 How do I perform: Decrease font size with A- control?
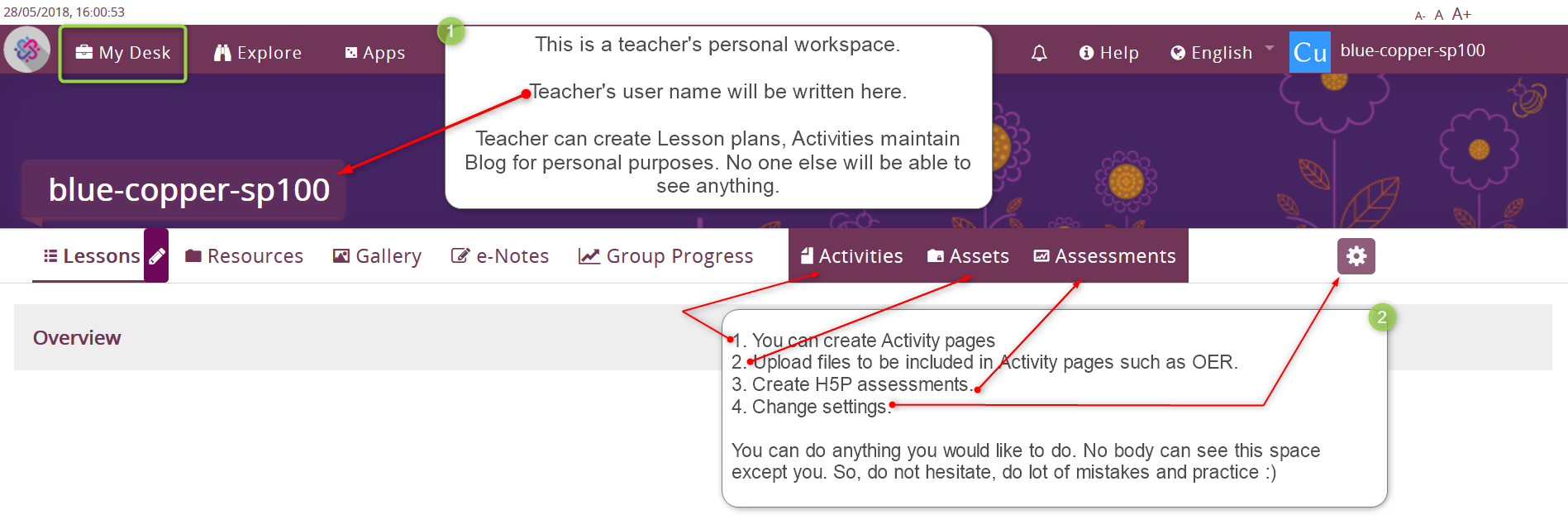[x=1419, y=16]
